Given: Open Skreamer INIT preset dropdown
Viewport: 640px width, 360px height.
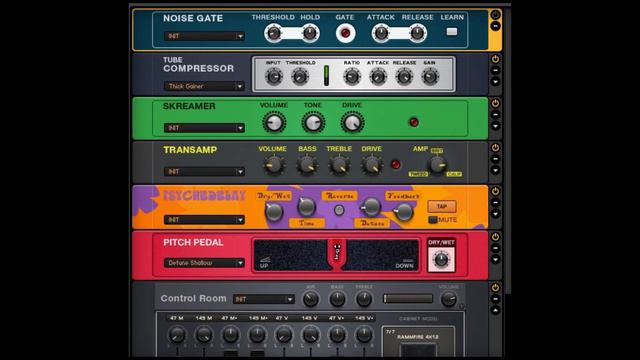Looking at the screenshot, I should click(x=204, y=128).
